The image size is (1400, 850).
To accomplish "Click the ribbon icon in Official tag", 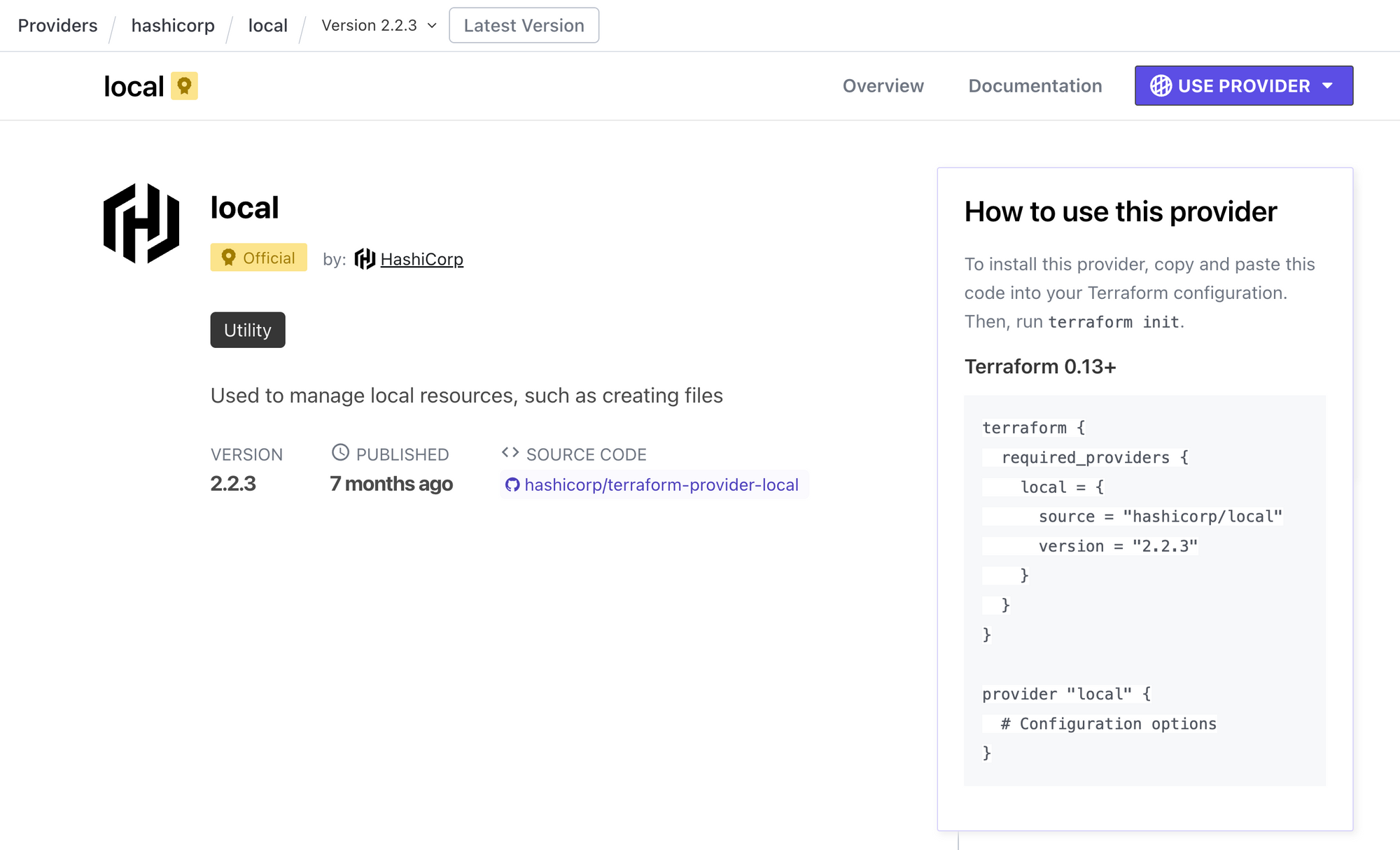I will click(x=228, y=257).
